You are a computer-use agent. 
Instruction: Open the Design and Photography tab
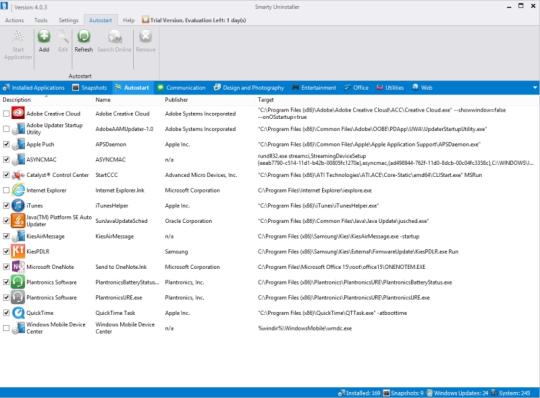pyautogui.click(x=249, y=88)
